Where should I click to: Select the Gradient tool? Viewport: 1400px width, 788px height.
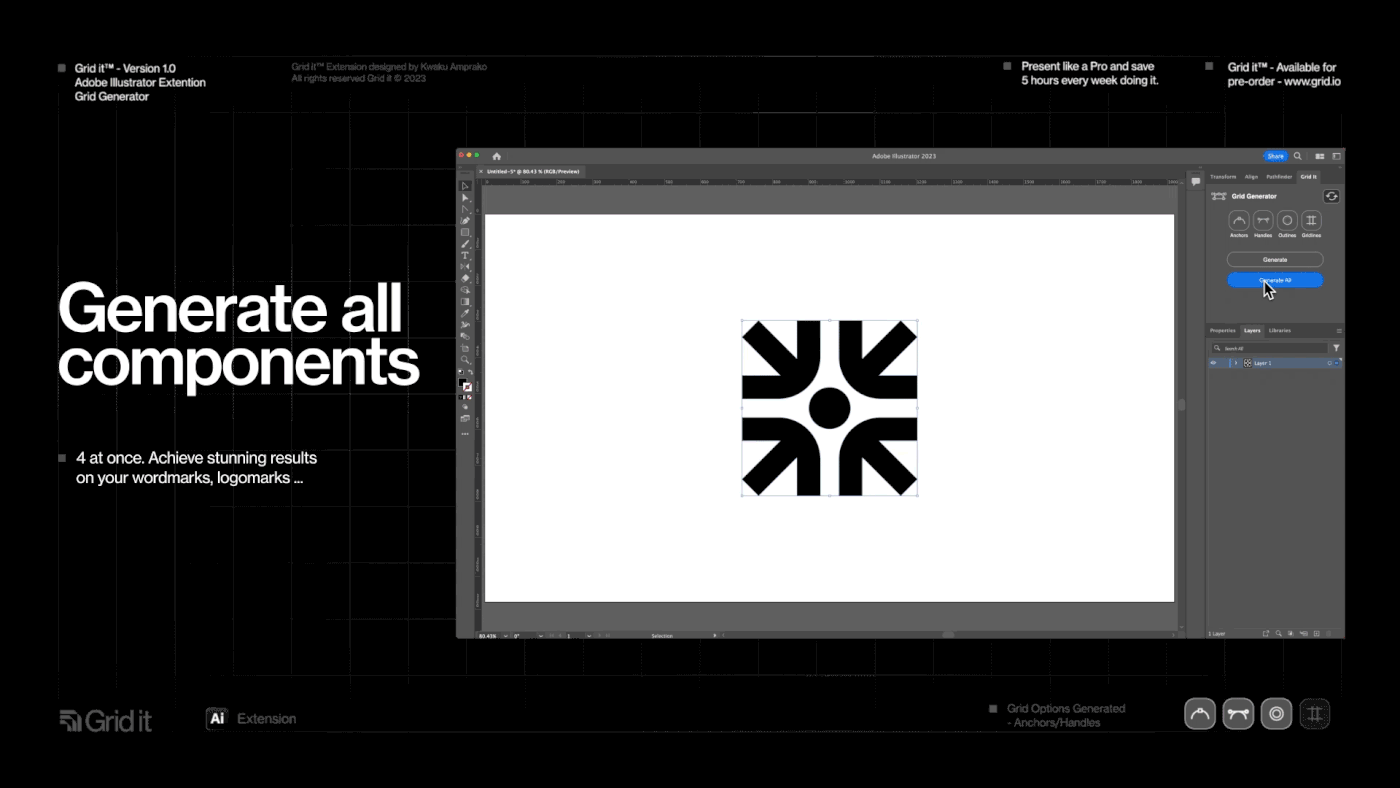point(465,302)
